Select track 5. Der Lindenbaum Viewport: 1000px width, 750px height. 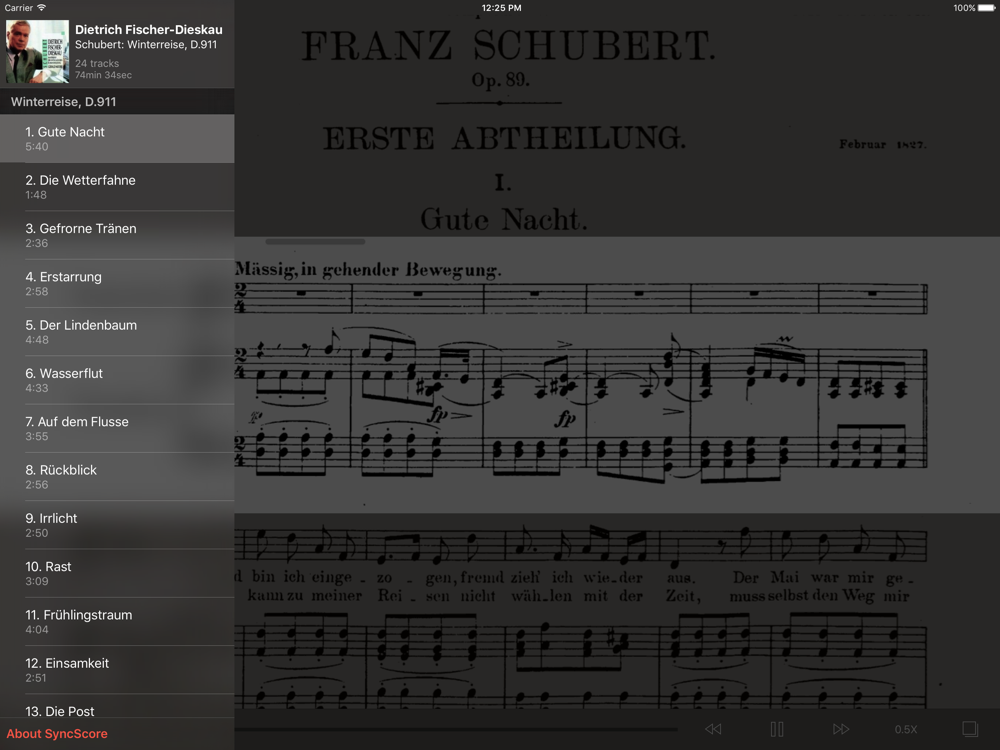click(117, 332)
